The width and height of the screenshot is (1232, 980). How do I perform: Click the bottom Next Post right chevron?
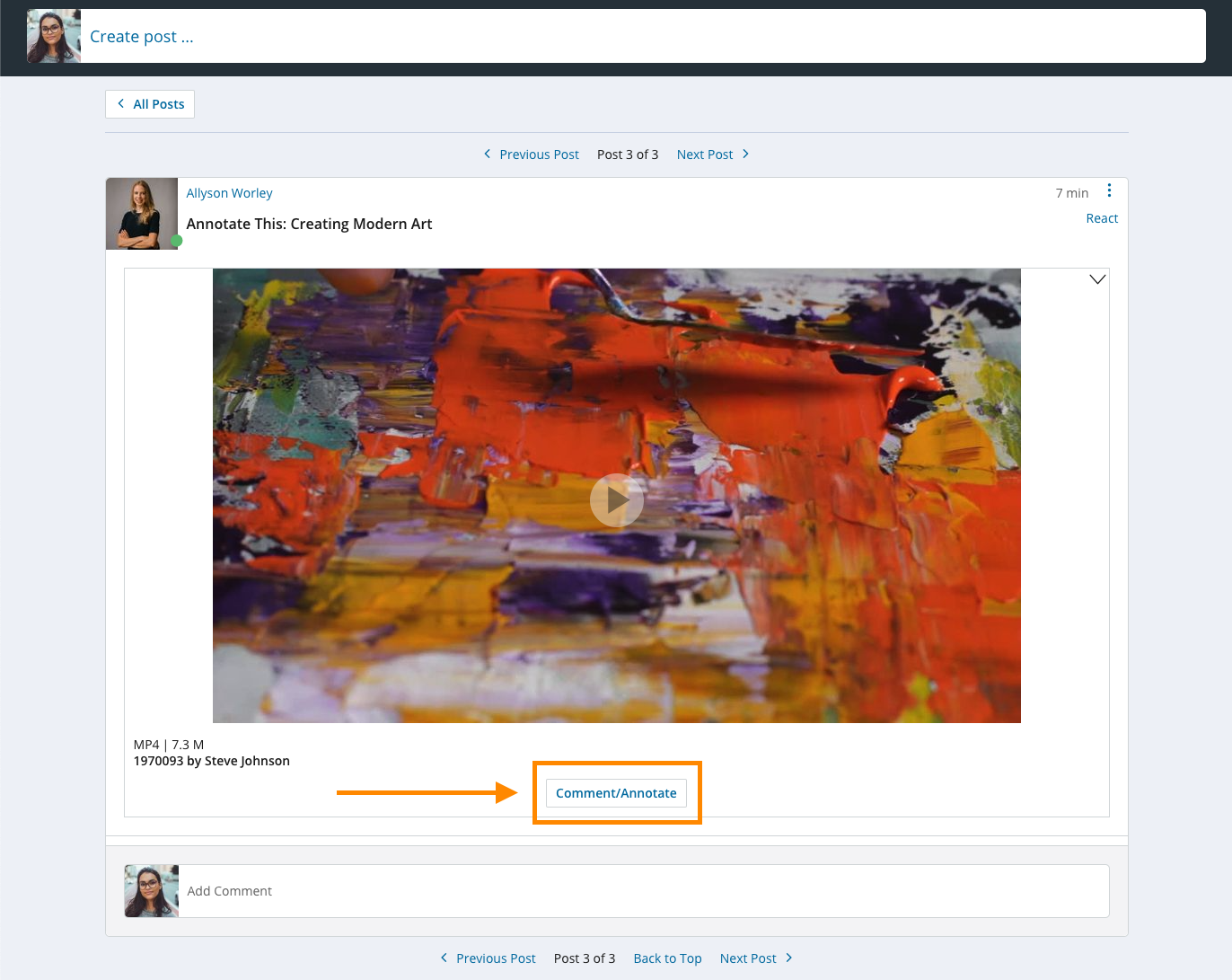[789, 958]
